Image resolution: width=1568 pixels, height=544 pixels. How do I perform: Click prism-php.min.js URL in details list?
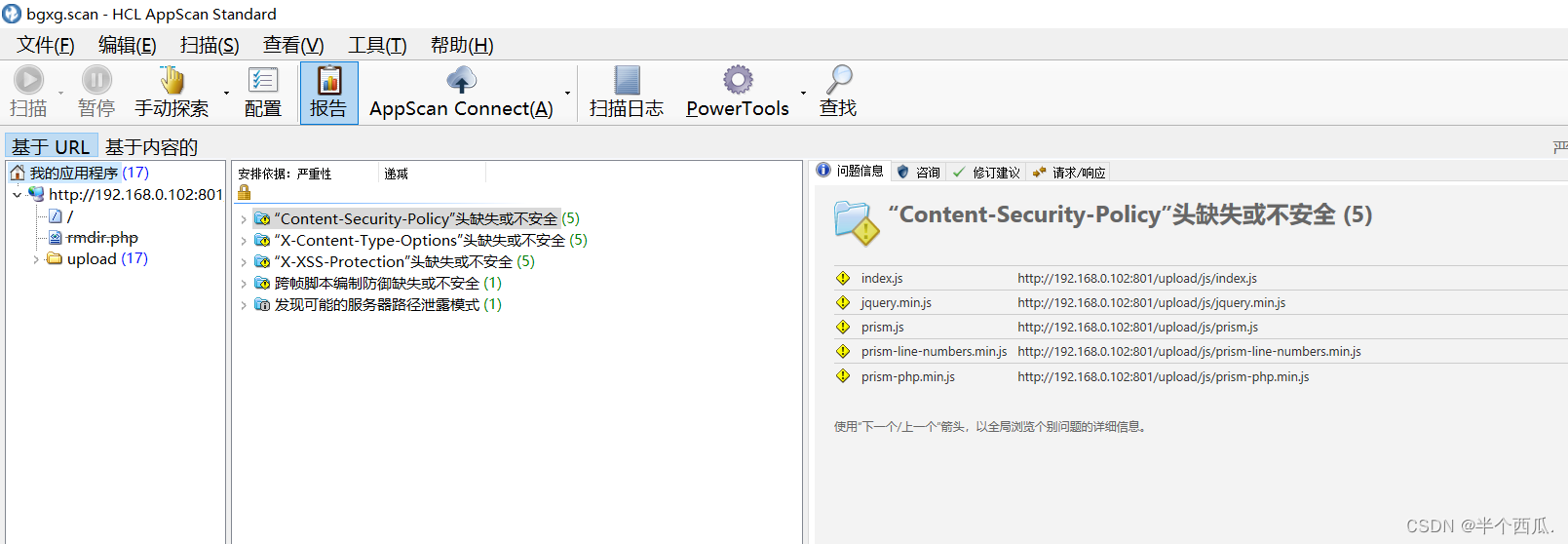click(x=1164, y=376)
